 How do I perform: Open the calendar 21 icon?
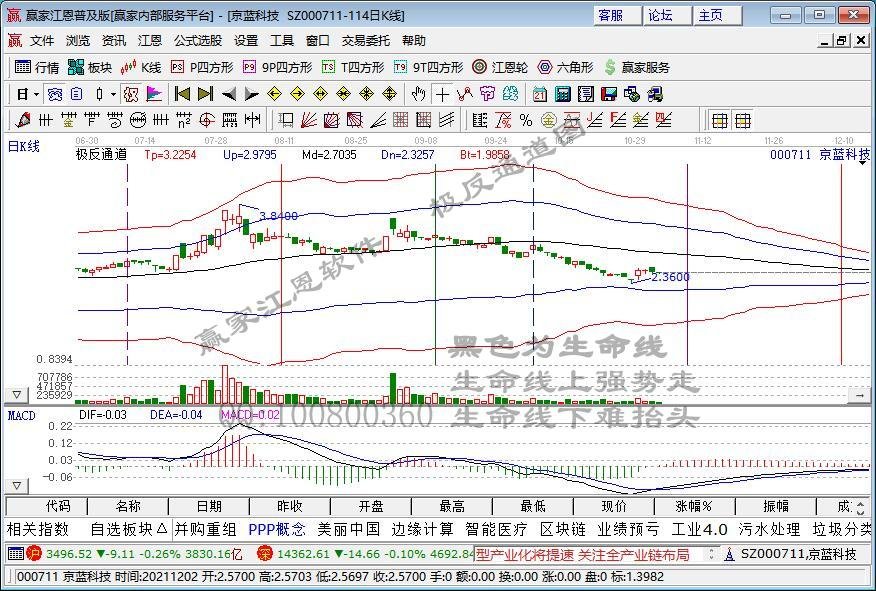(540, 94)
